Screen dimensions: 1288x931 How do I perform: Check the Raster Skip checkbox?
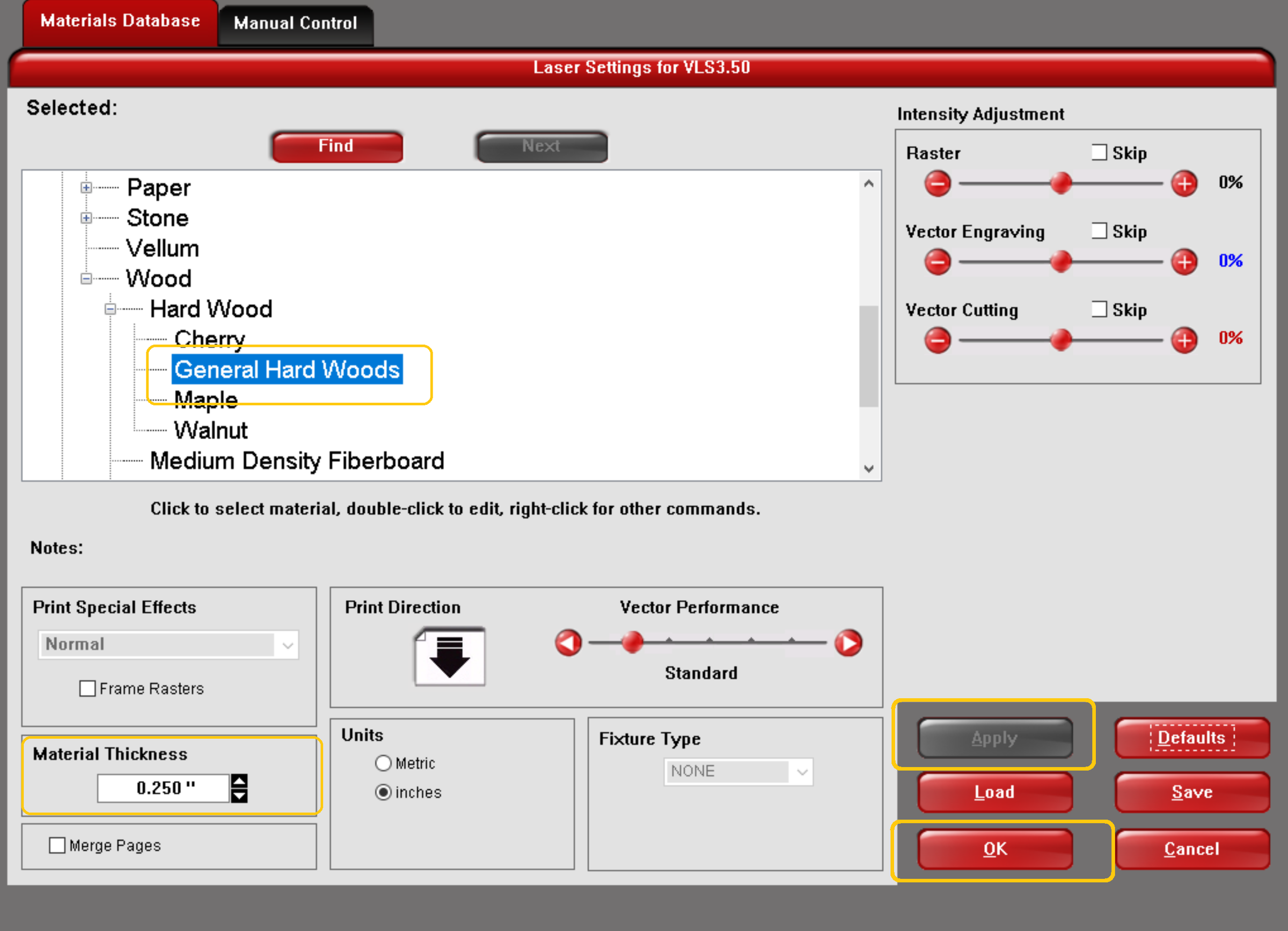click(x=1099, y=152)
